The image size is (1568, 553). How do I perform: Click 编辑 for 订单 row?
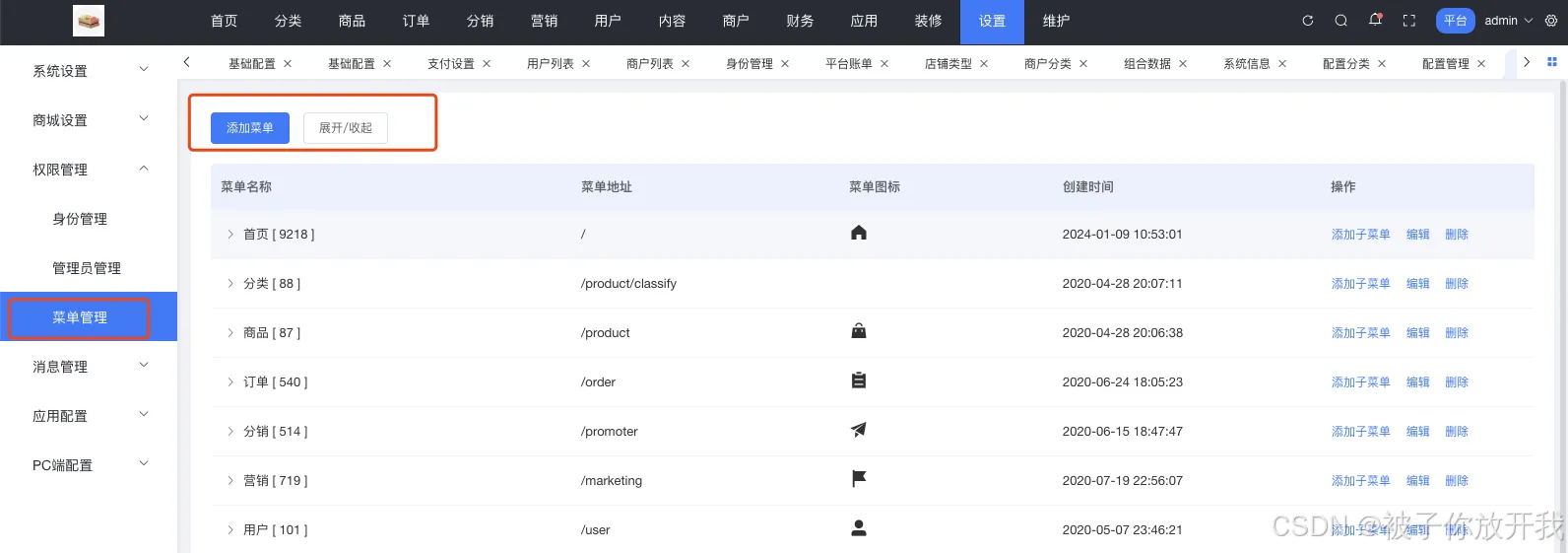(1417, 382)
